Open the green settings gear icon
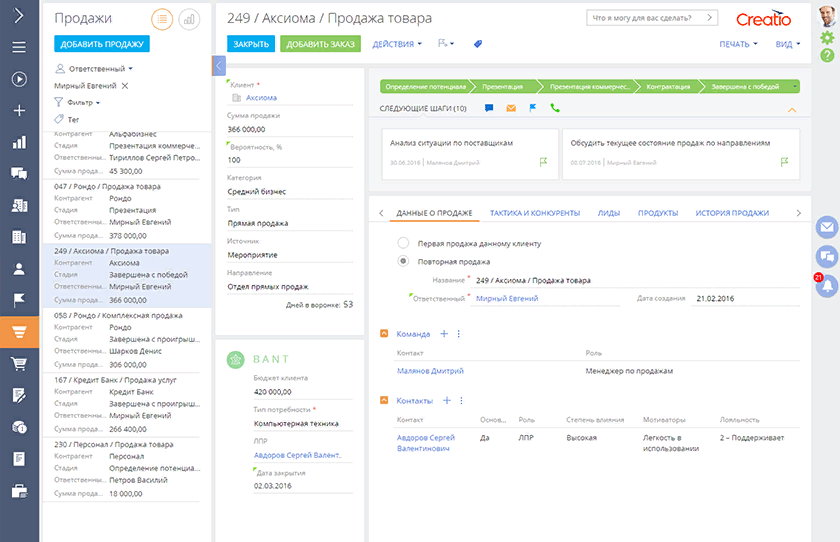840x542 pixels. pos(827,37)
